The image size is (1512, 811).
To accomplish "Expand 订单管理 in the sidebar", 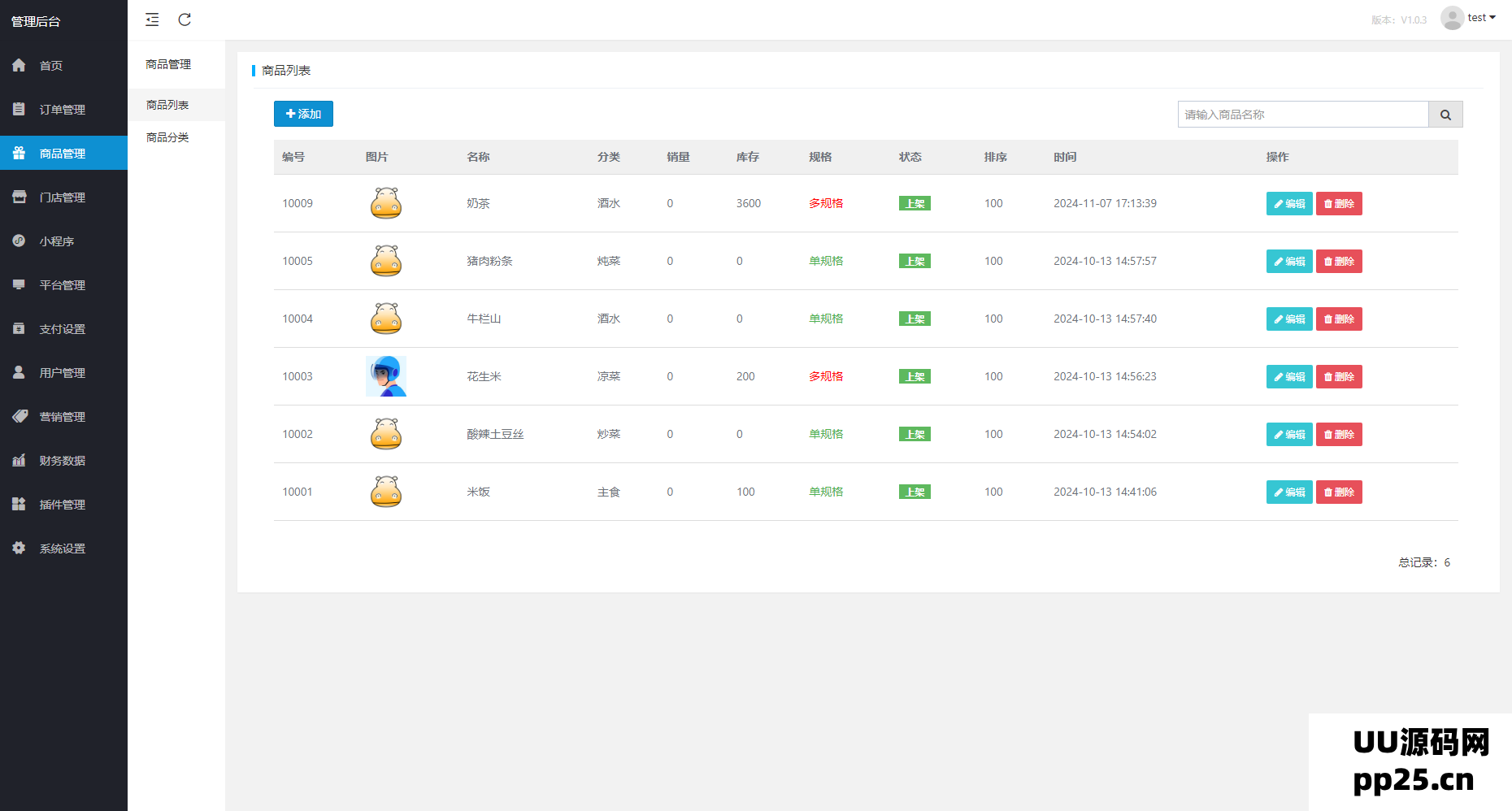I will tap(62, 110).
